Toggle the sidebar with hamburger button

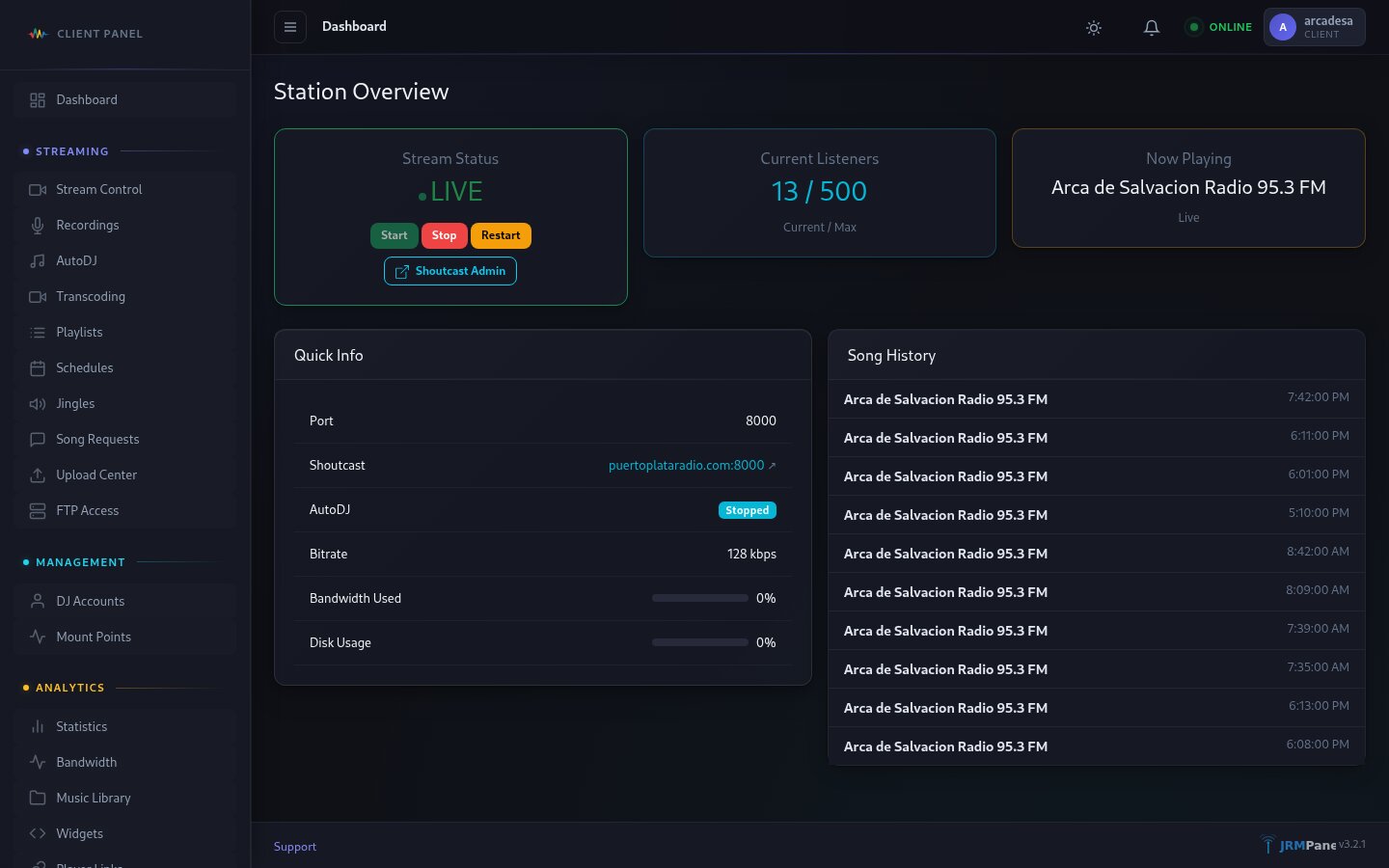290,27
